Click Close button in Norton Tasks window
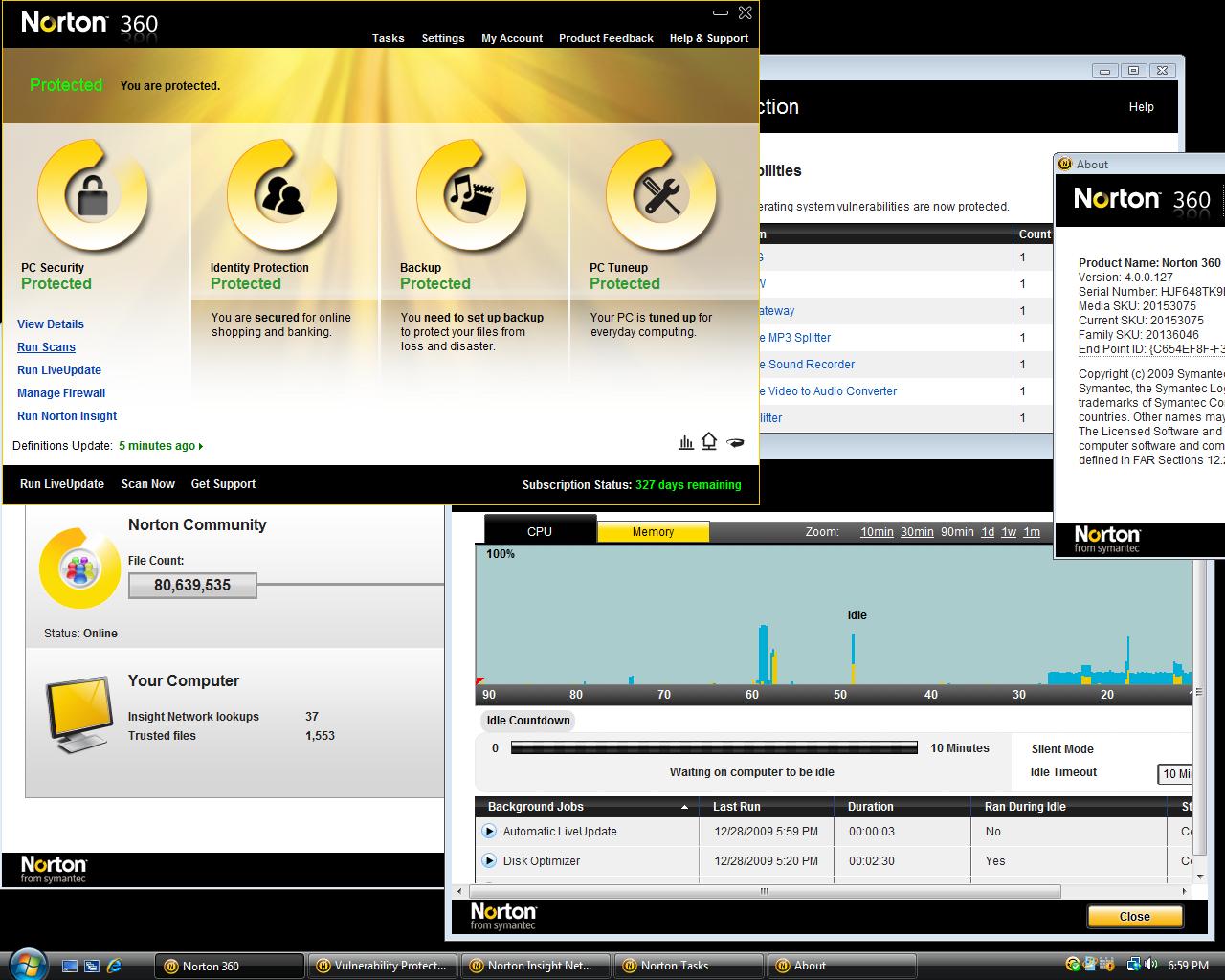The height and width of the screenshot is (980, 1225). click(1135, 917)
